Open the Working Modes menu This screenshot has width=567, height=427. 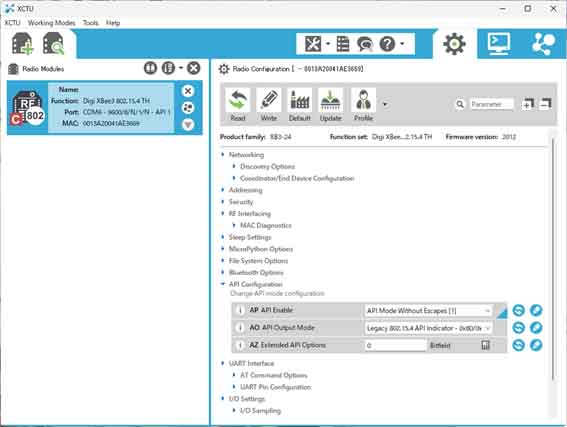click(51, 23)
